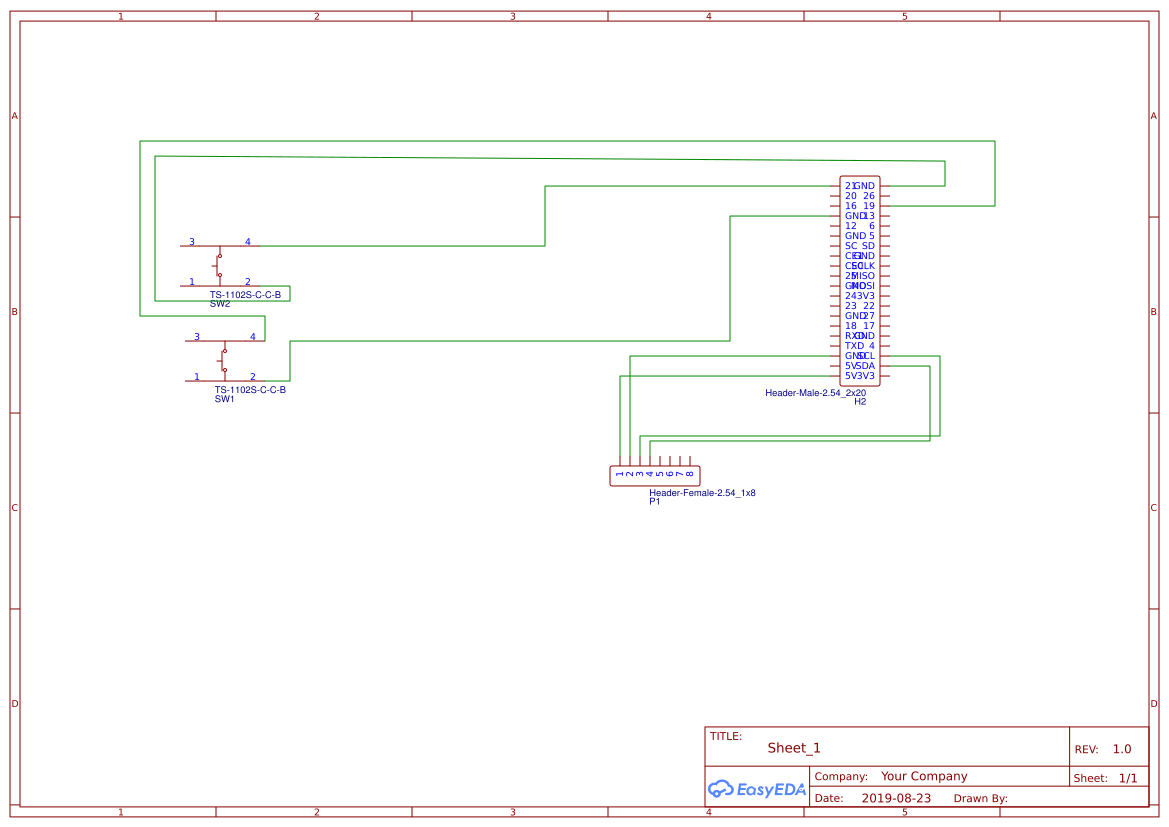Toggle the contact between pins 1 and 2 of SW2
Image resolution: width=1169 pixels, height=827 pixels.
(x=220, y=274)
